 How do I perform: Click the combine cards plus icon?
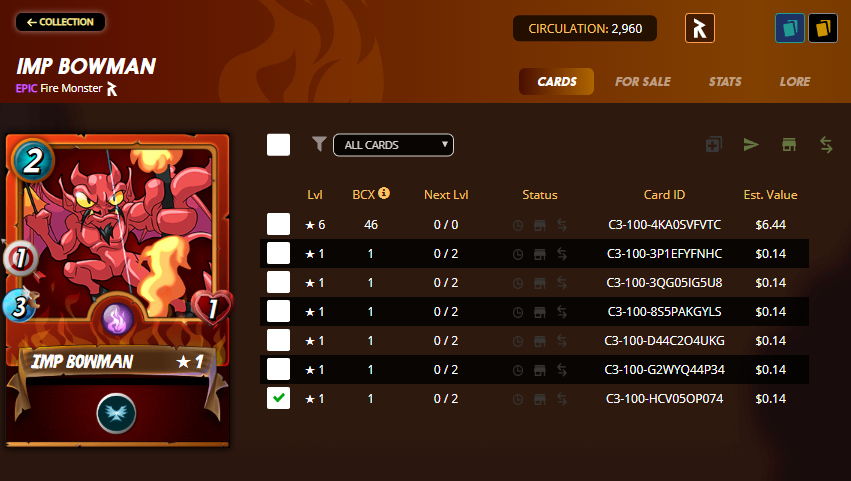[714, 144]
